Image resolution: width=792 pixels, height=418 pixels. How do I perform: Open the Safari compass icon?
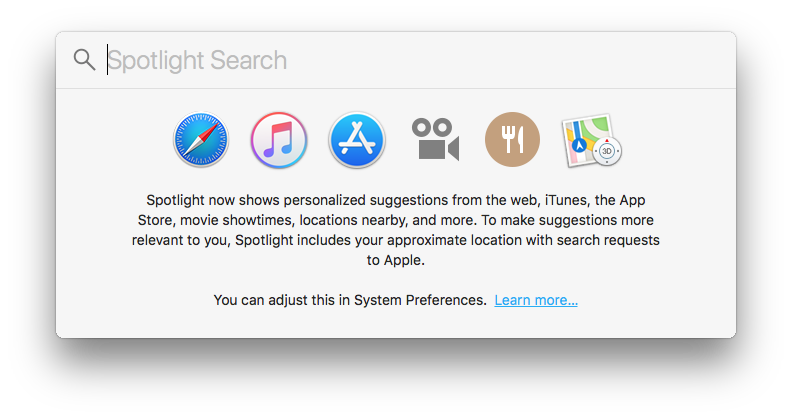[x=200, y=139]
